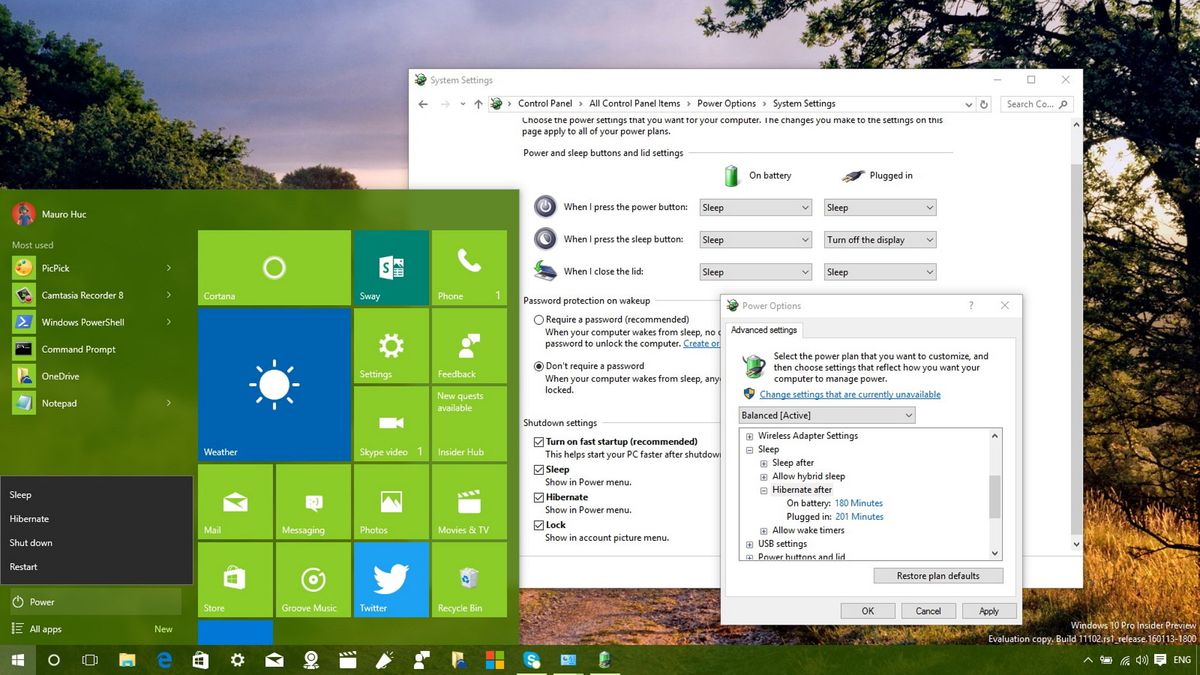Launch Sway from the Start menu
The height and width of the screenshot is (675, 1200).
(390, 267)
